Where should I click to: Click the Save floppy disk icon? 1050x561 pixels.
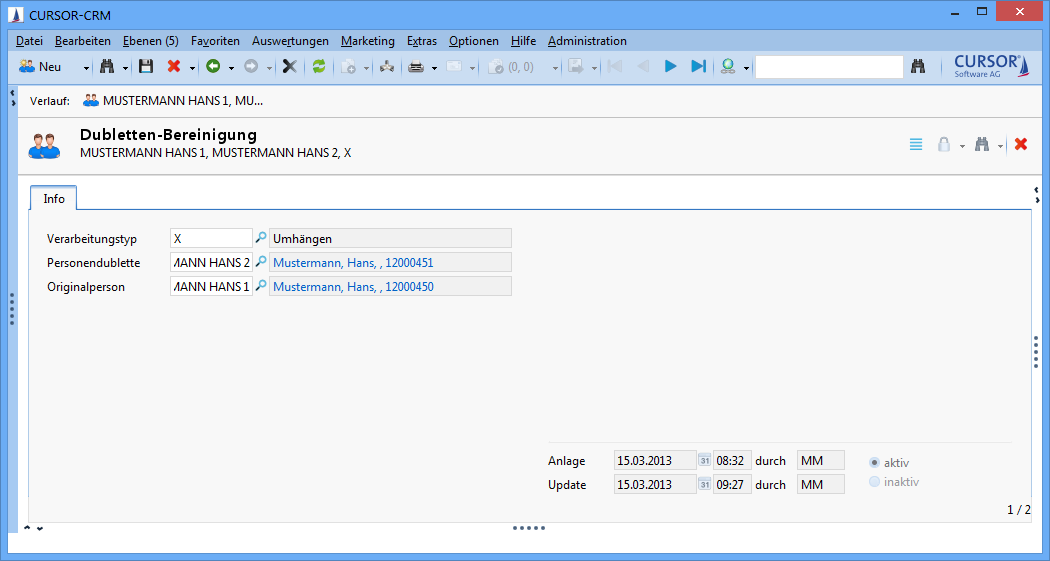146,67
